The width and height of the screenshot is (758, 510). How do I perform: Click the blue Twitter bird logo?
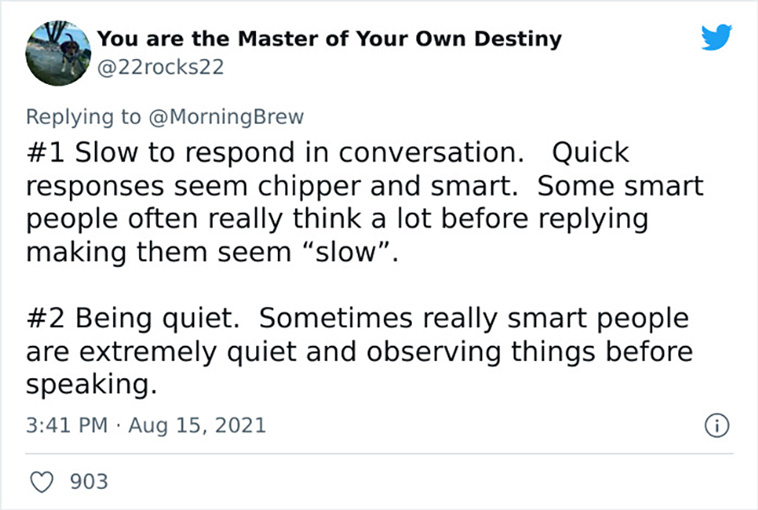tap(716, 37)
